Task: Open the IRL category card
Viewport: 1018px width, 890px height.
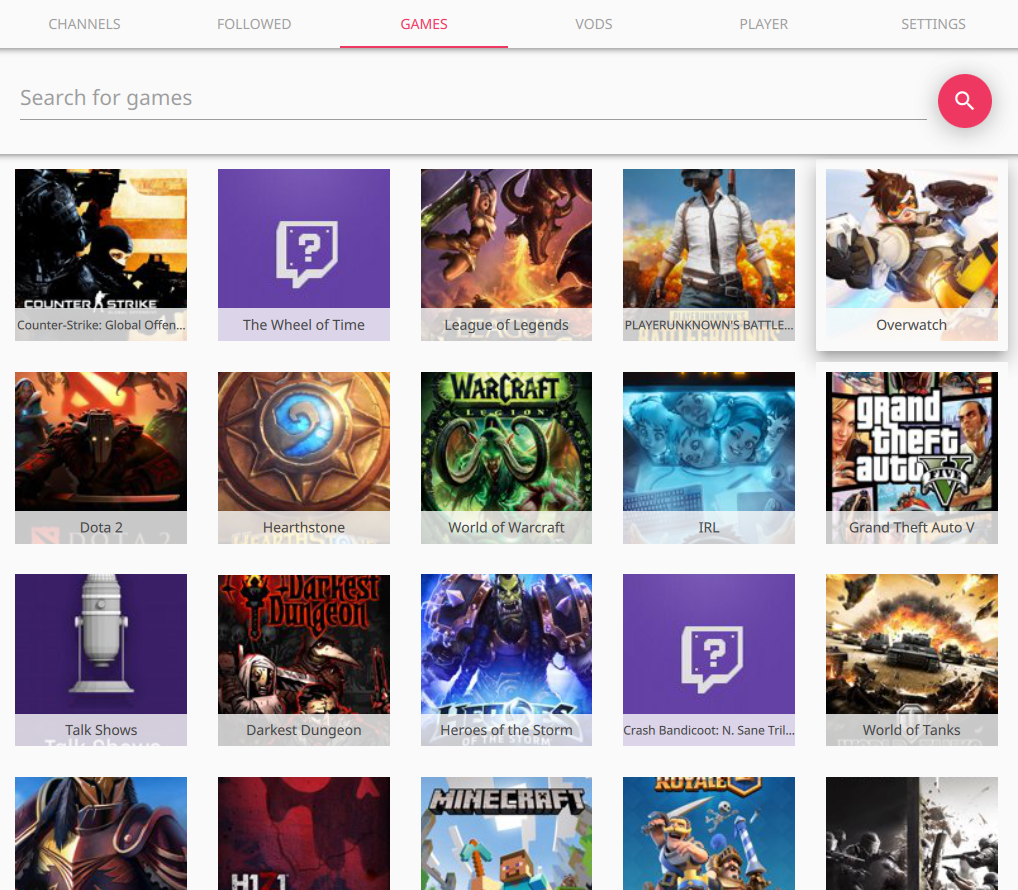Action: click(x=709, y=458)
